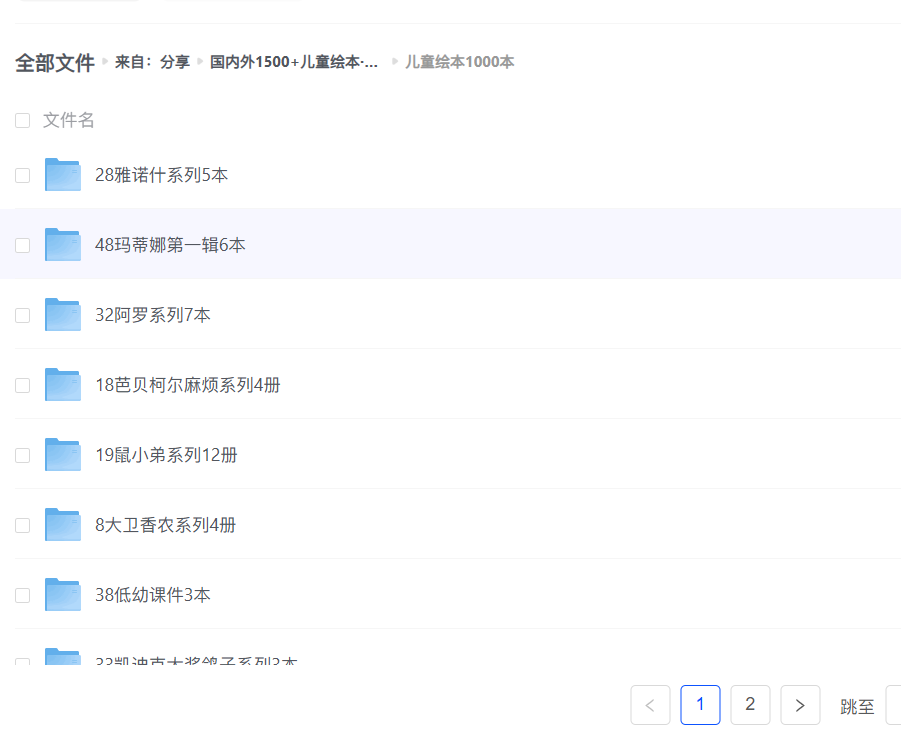Select page 1 in pagination
This screenshot has width=901, height=729.
tap(700, 705)
